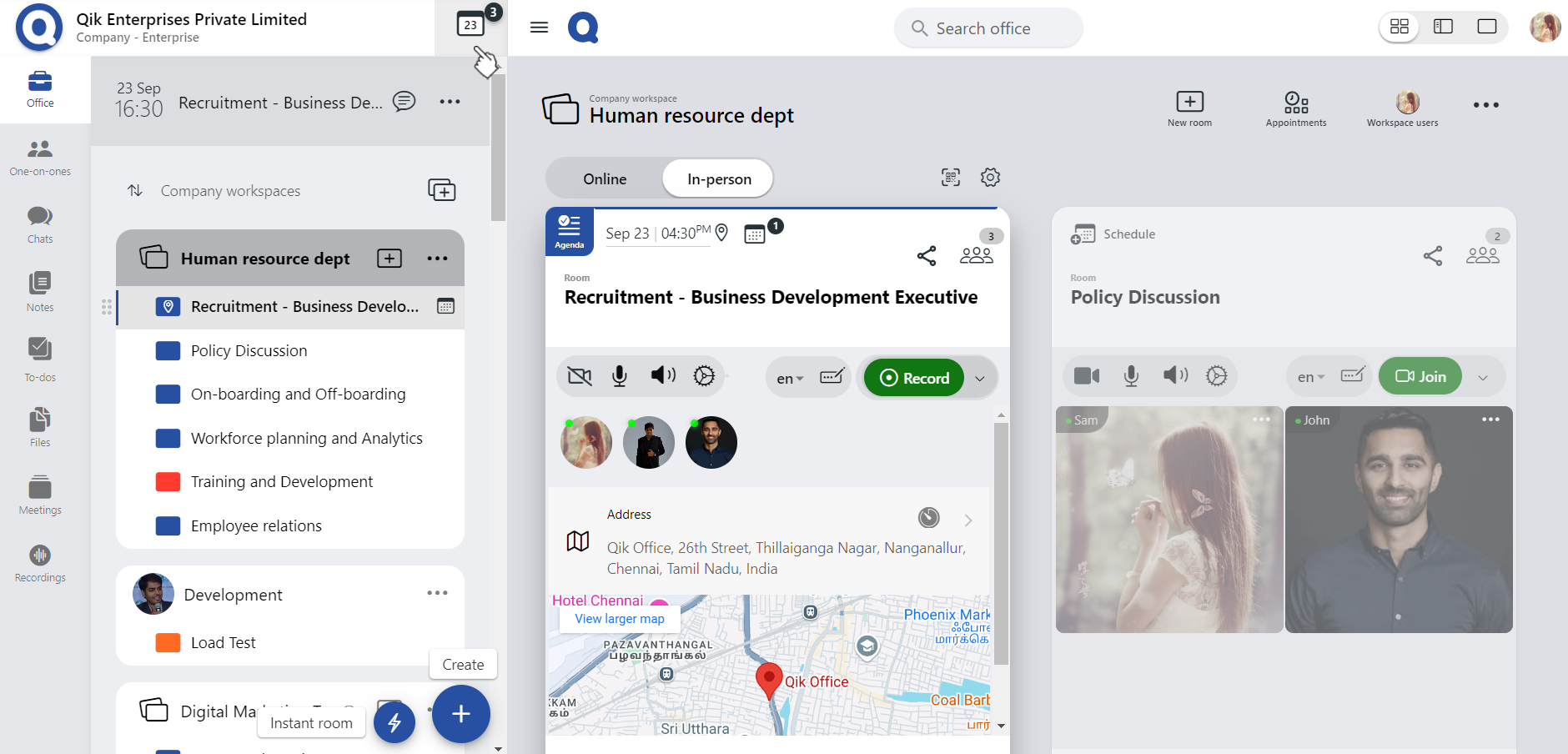
Task: Click the QR code scan icon
Action: [951, 177]
